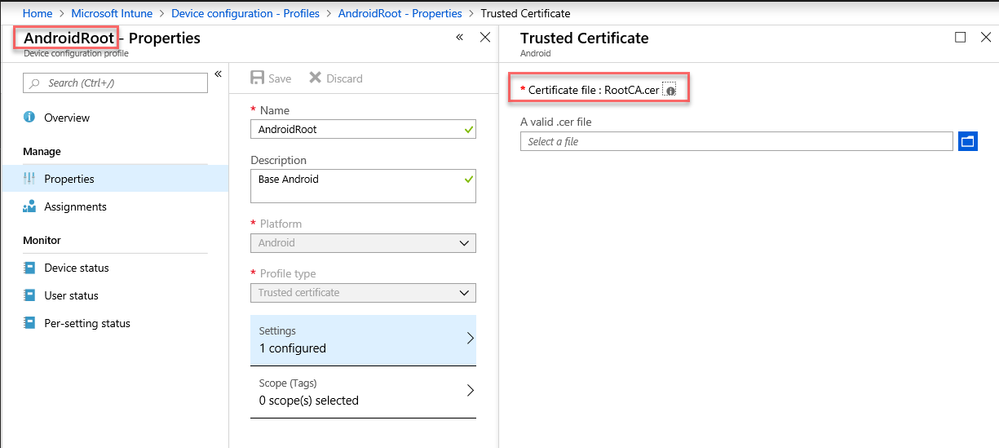Click the Description field Base Android

(363, 186)
